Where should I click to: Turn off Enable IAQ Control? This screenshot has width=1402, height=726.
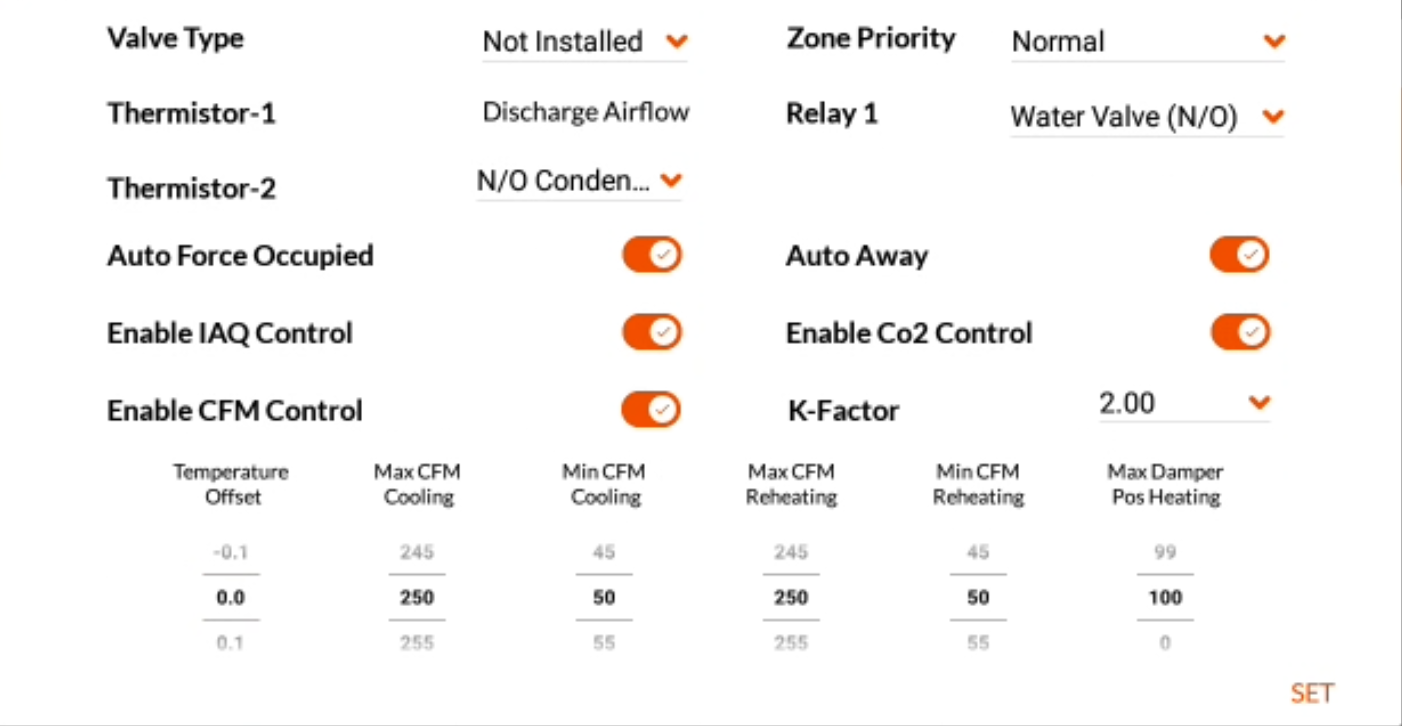click(652, 332)
